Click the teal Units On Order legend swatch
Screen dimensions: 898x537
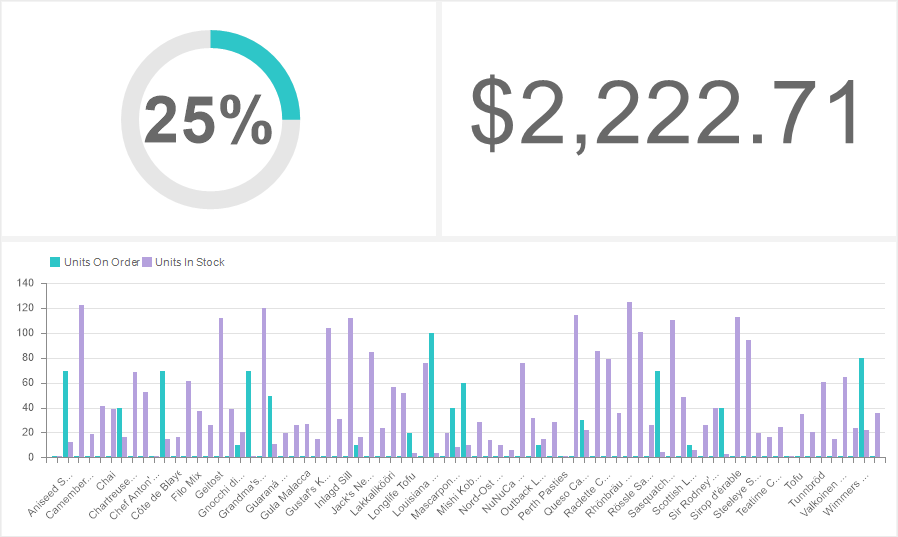click(55, 262)
